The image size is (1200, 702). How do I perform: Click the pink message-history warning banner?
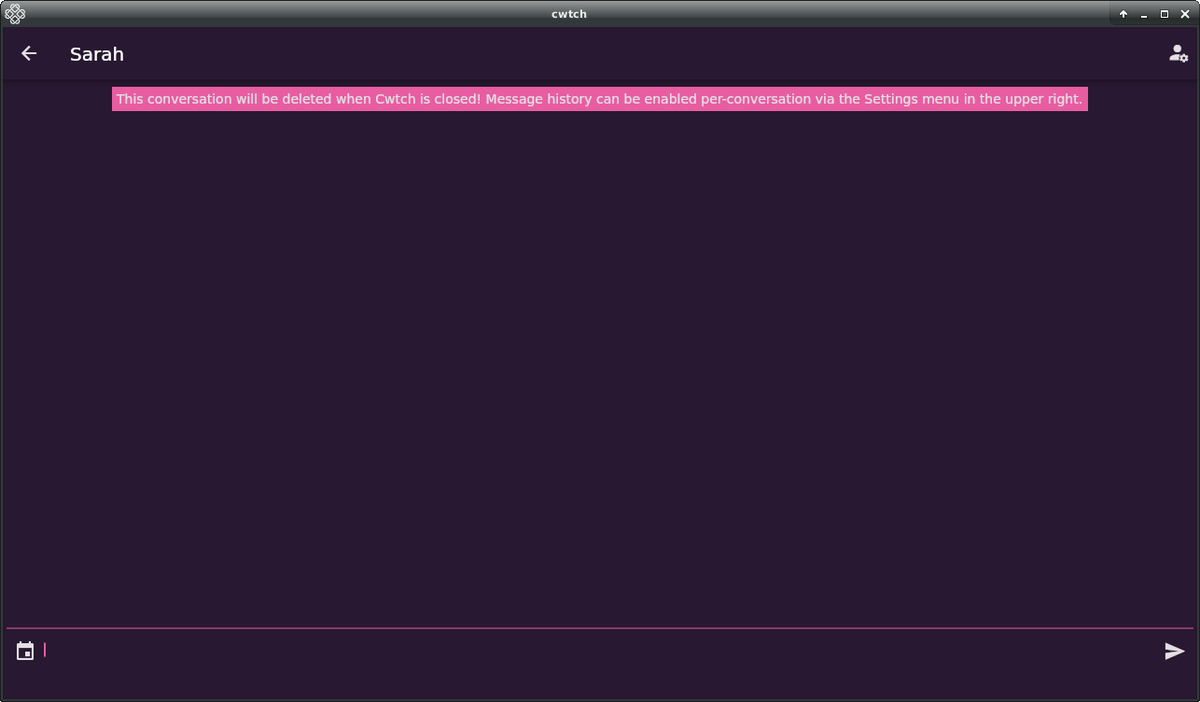[x=599, y=99]
